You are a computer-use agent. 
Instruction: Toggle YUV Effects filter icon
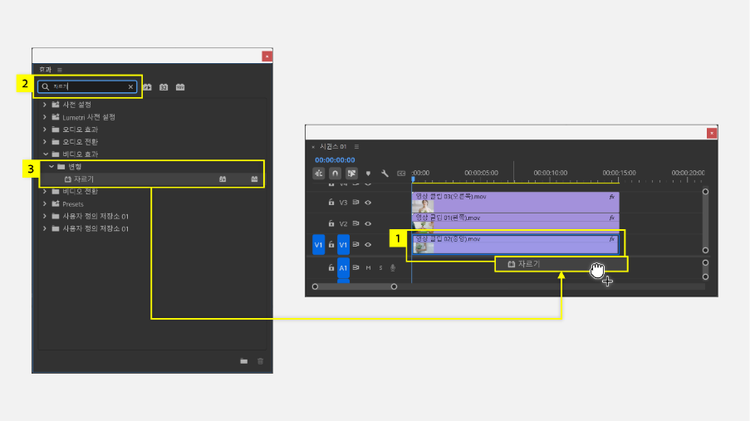(x=180, y=87)
